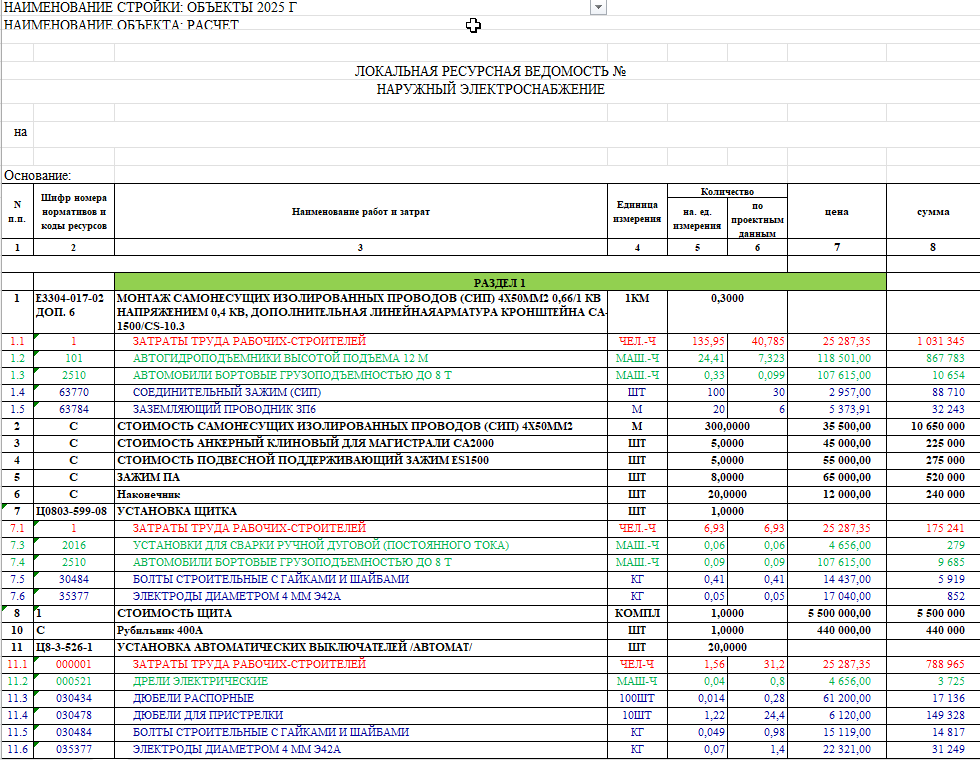This screenshot has height=760, width=980.
Task: Select the ЛОКАЛЬНАЯ РЕСУРСНАЯ ВЕДОМОСТЬ № title cell
Action: tap(491, 71)
